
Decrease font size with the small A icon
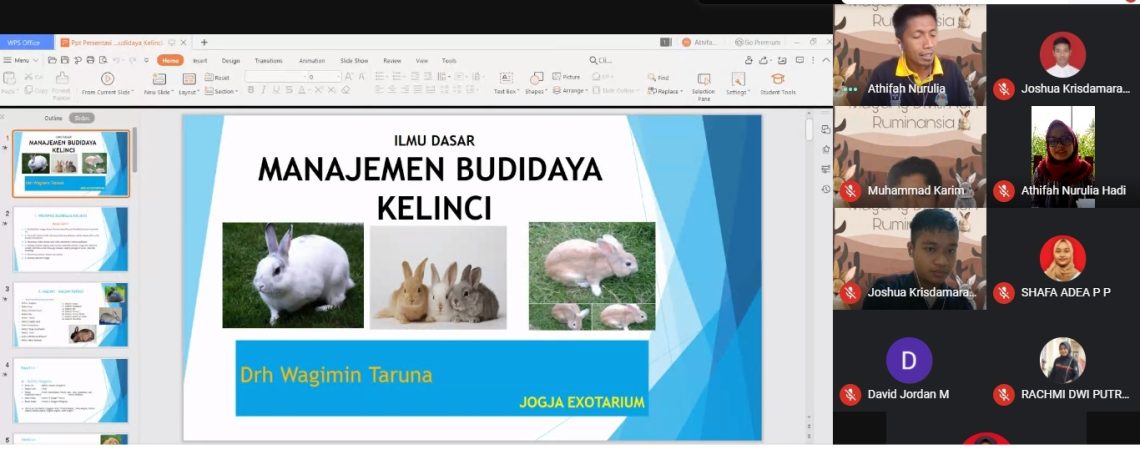[361, 76]
